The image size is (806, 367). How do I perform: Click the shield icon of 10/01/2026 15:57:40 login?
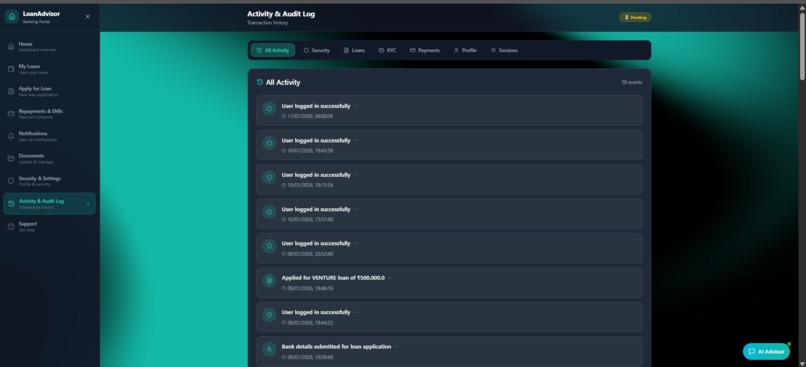269,212
